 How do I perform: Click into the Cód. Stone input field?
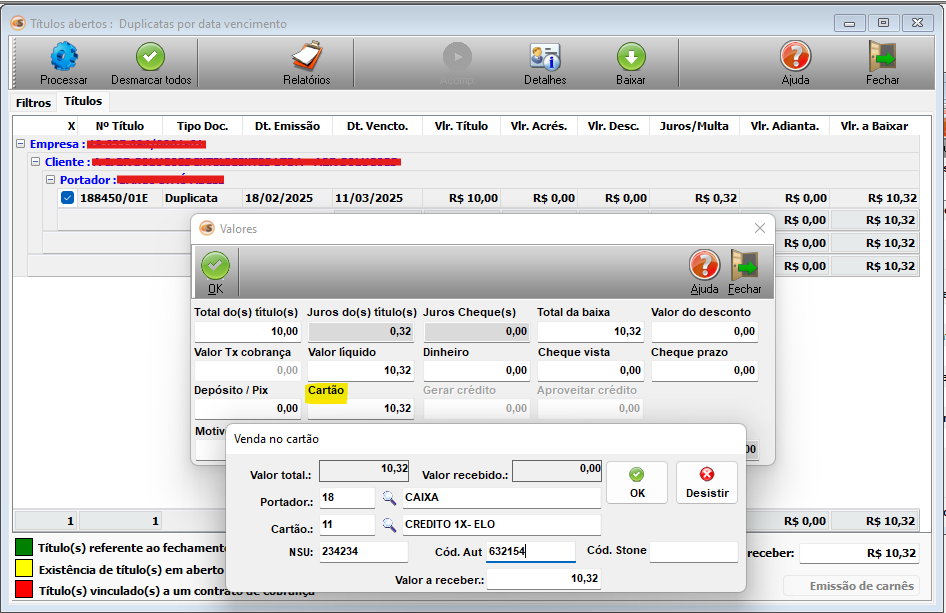[693, 551]
